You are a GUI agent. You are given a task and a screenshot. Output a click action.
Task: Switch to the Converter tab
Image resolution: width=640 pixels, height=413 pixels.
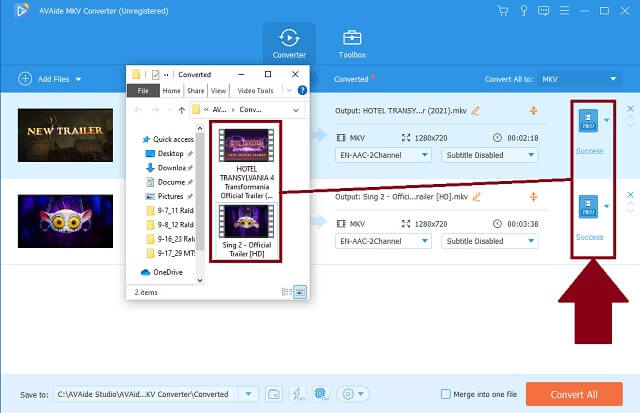(x=289, y=43)
